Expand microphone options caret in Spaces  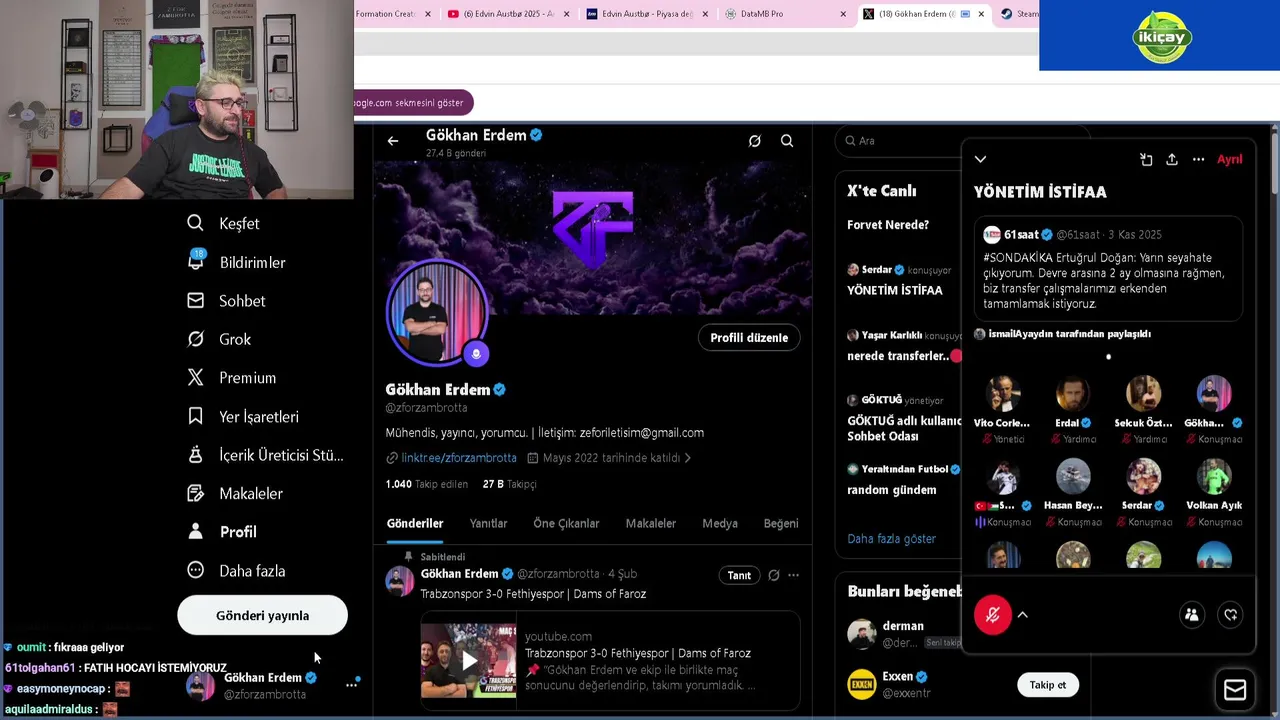tap(1022, 615)
